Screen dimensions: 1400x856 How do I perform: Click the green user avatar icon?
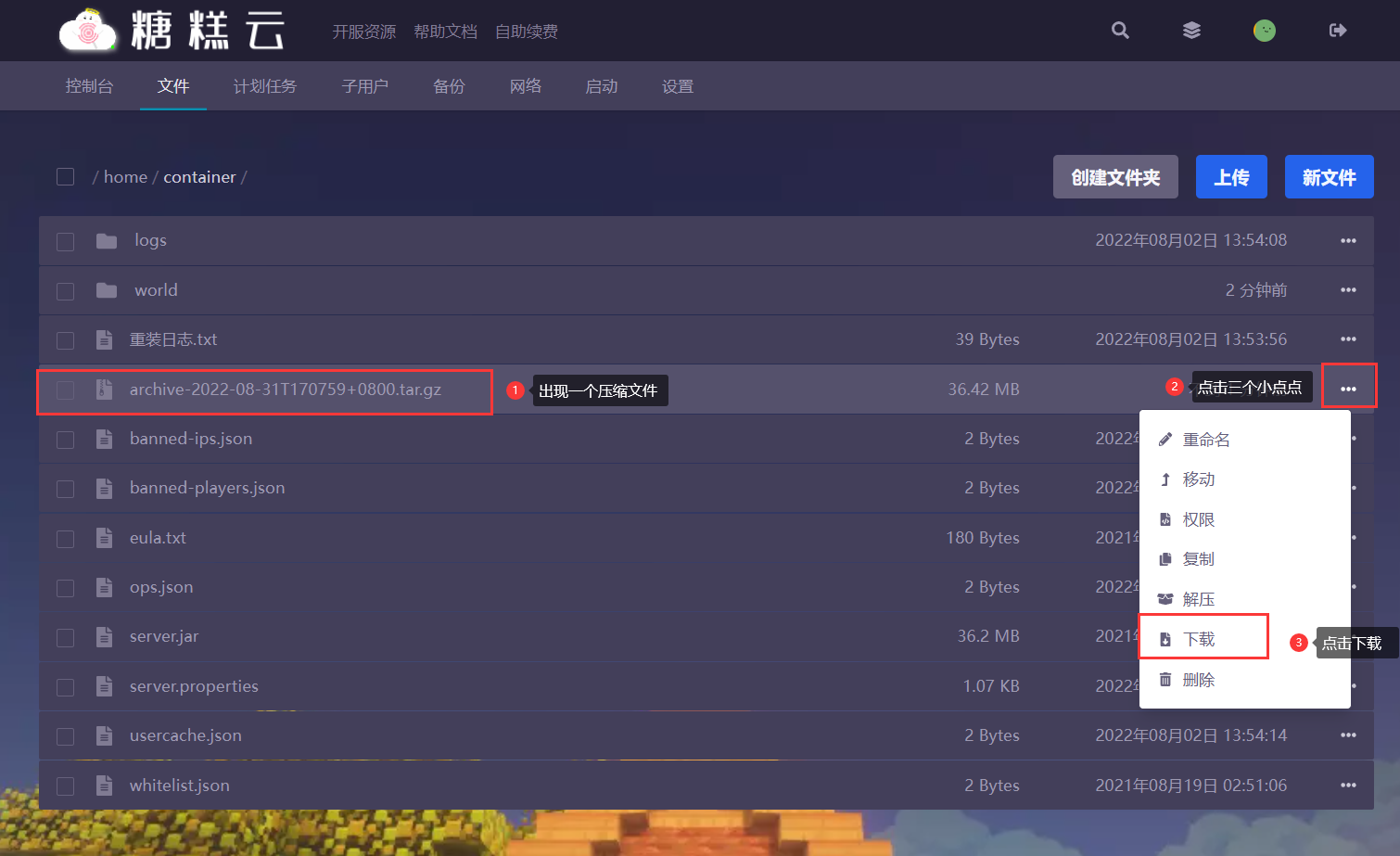coord(1264,31)
